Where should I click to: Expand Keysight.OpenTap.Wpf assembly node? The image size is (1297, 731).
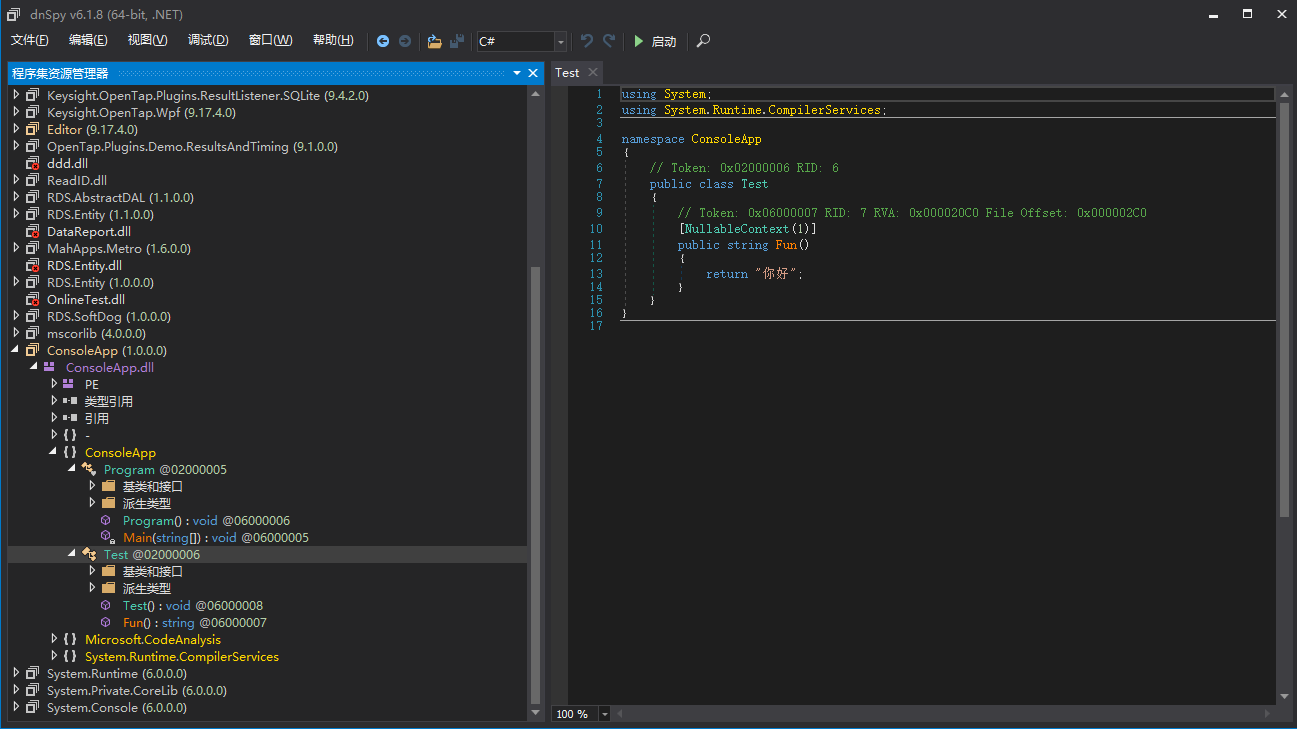[16, 112]
